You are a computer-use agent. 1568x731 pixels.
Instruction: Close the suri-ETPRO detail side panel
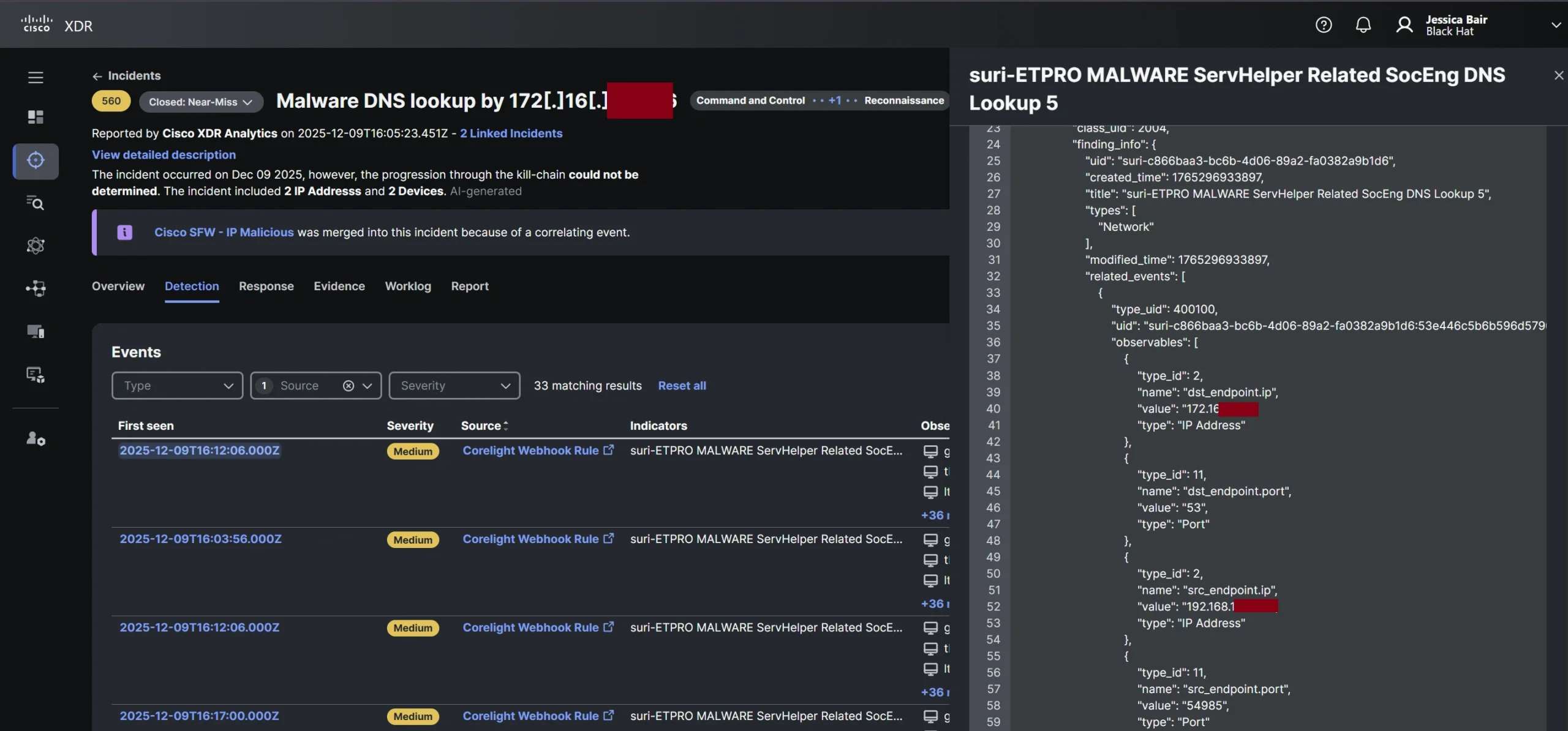tap(1558, 75)
